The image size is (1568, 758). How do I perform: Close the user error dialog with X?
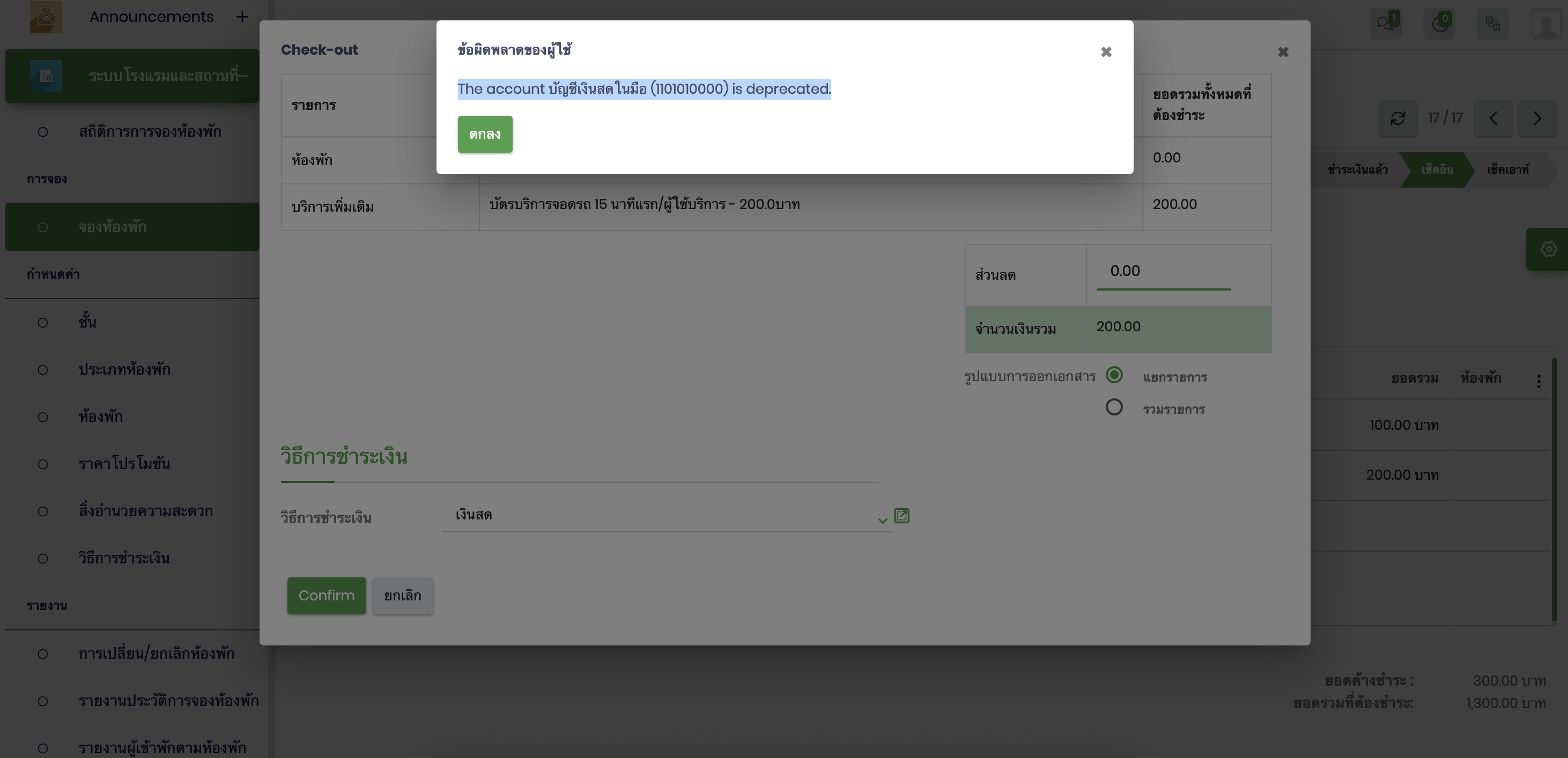[x=1106, y=53]
